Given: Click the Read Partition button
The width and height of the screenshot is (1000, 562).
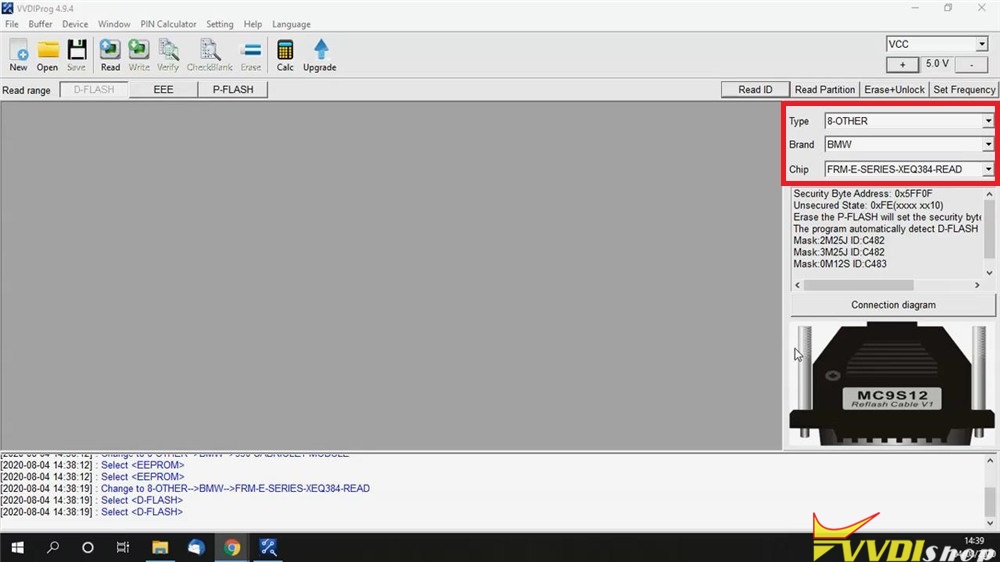Looking at the screenshot, I should (x=825, y=89).
